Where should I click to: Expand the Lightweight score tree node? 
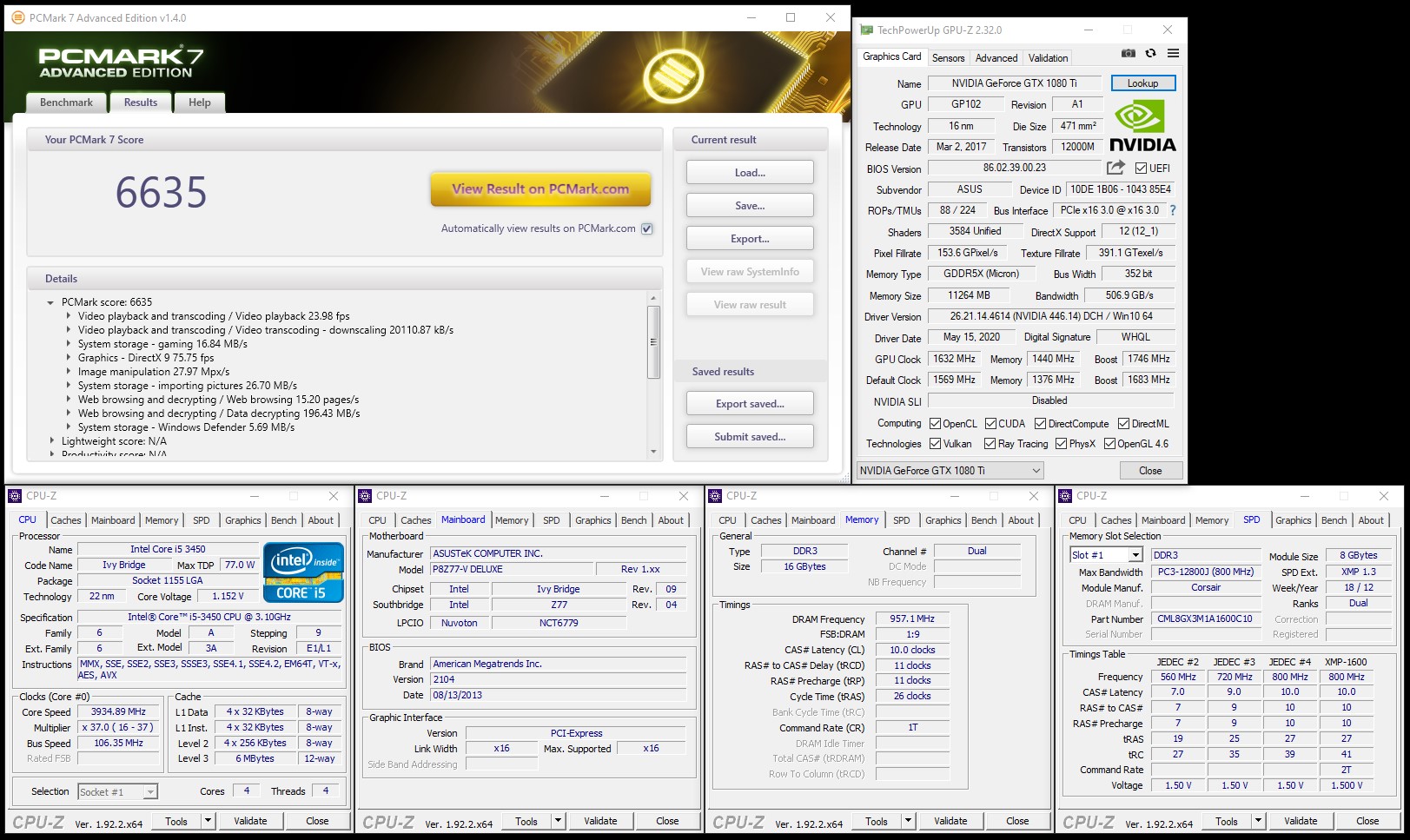coord(51,441)
